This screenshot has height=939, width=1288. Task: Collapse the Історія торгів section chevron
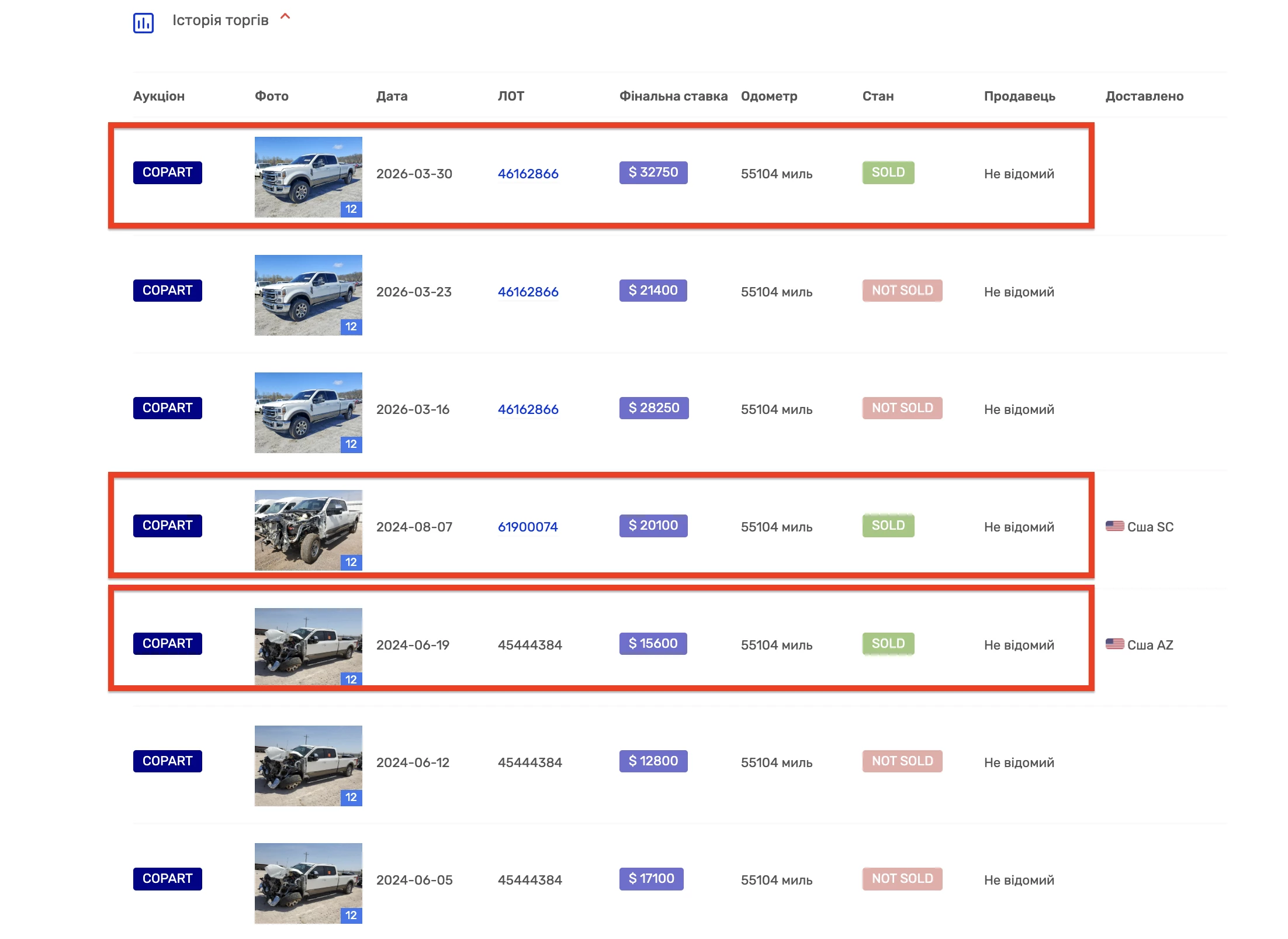[285, 17]
